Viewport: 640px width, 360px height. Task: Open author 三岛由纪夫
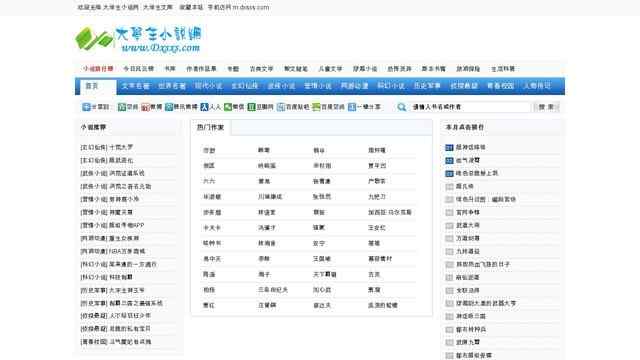[x=273, y=290]
